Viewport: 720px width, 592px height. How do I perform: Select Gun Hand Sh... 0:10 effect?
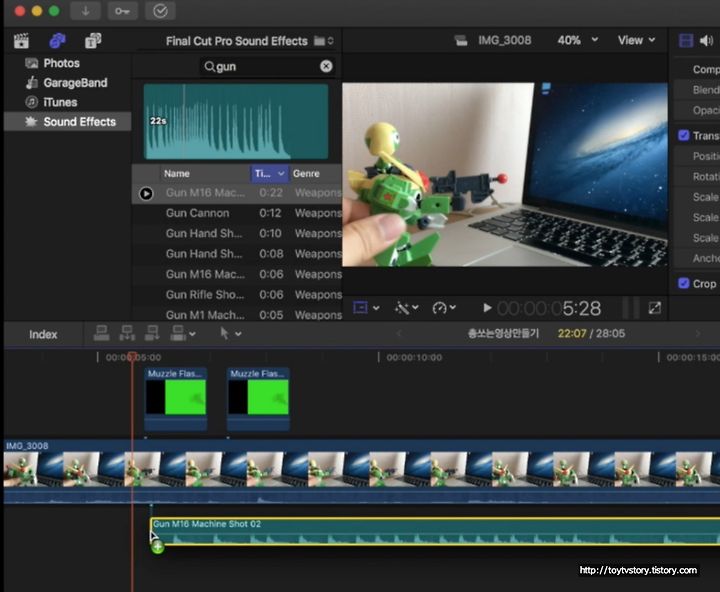click(x=237, y=233)
